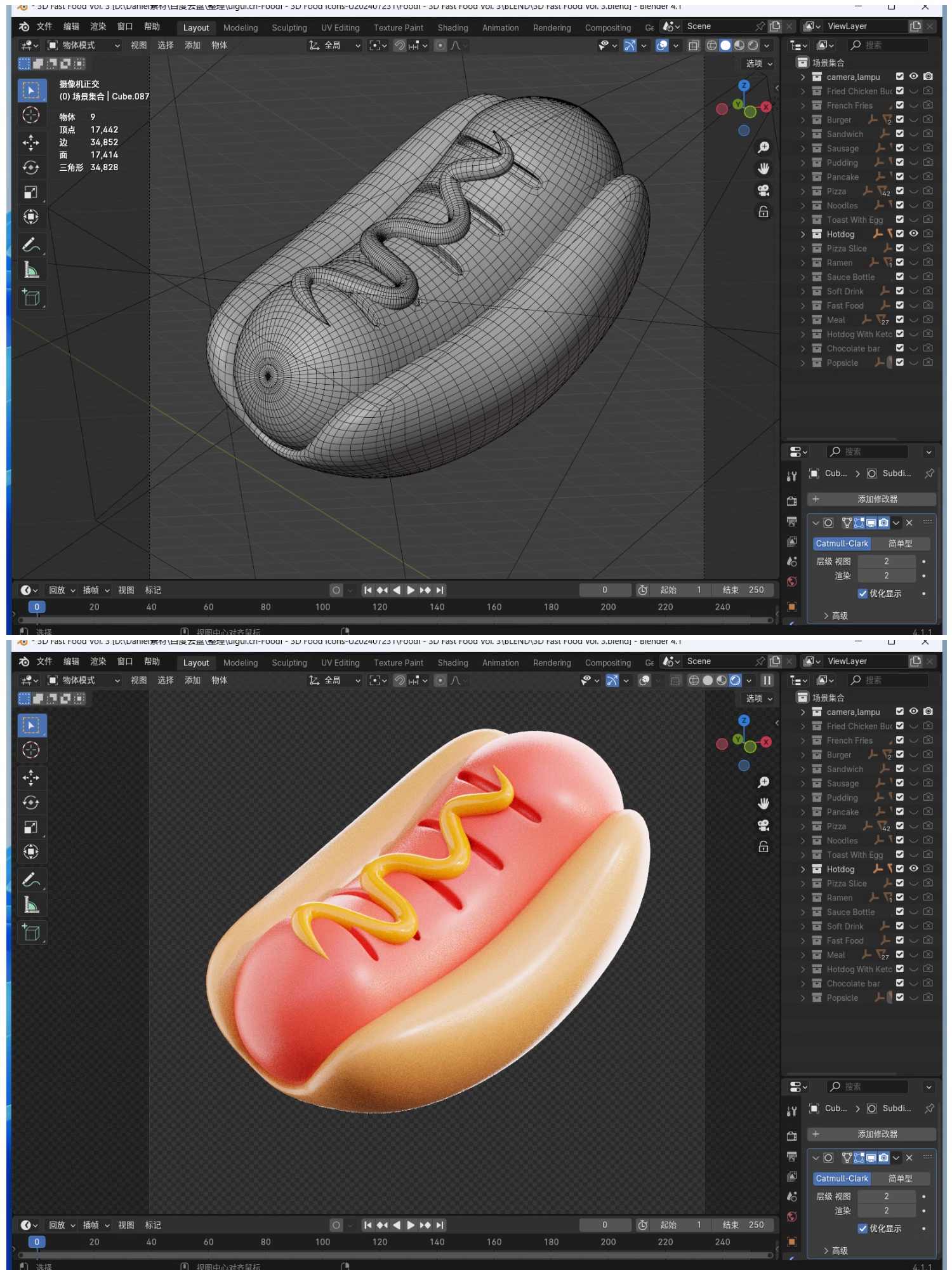Click the 结束 250 end frame field in top timeline
952x1270 pixels.
(x=743, y=590)
